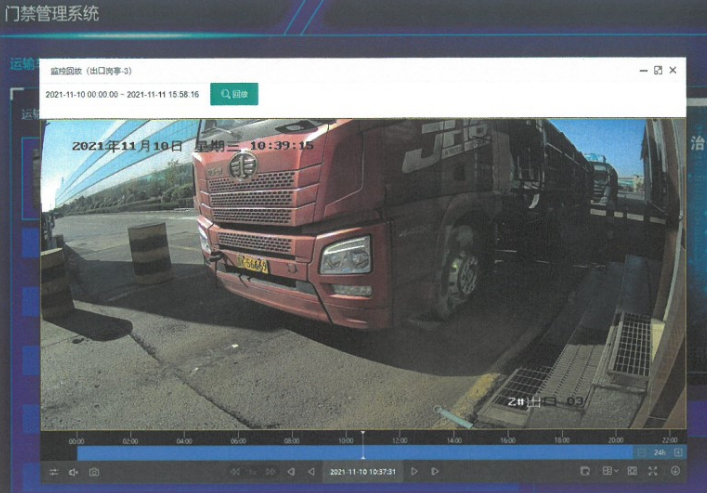Image resolution: width=707 pixels, height=493 pixels.
Task: Enter fullscreen video mode
Action: (x=653, y=471)
